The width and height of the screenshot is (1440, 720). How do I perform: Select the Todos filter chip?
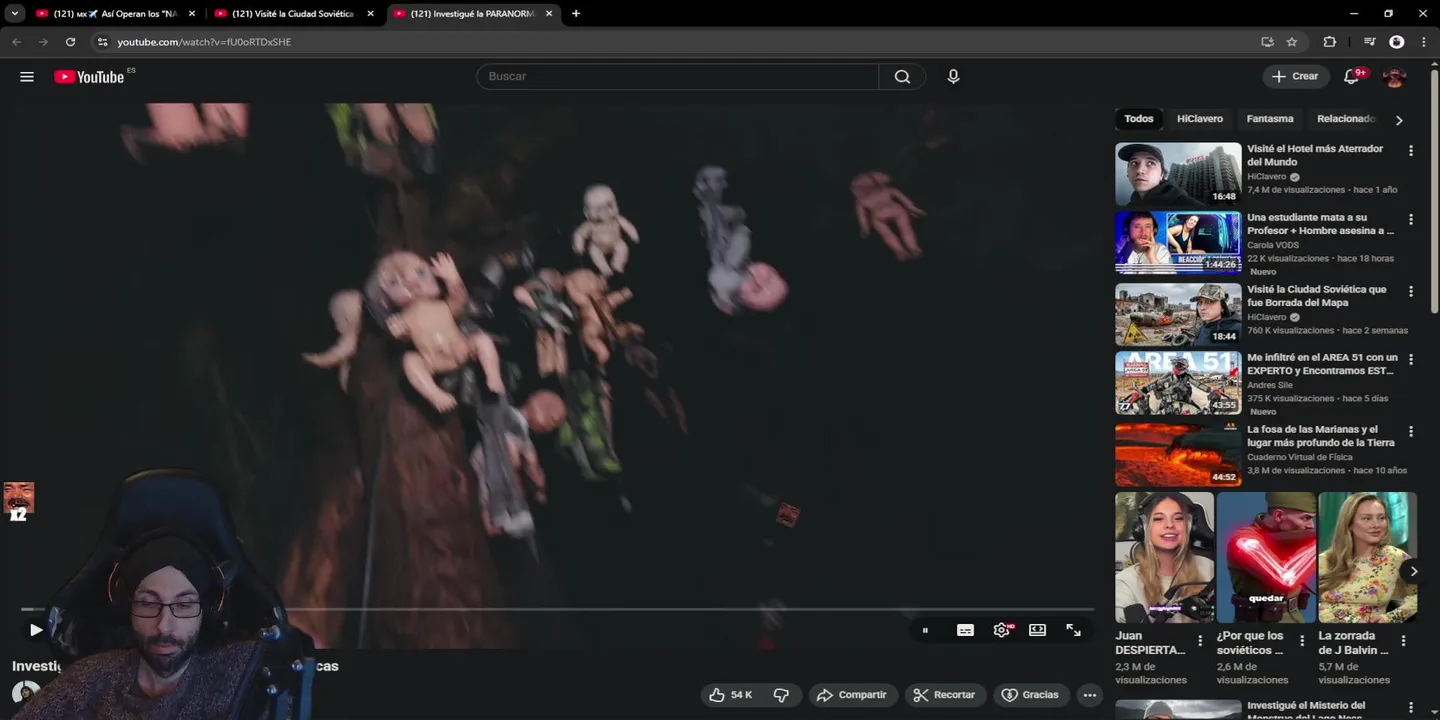point(1139,119)
